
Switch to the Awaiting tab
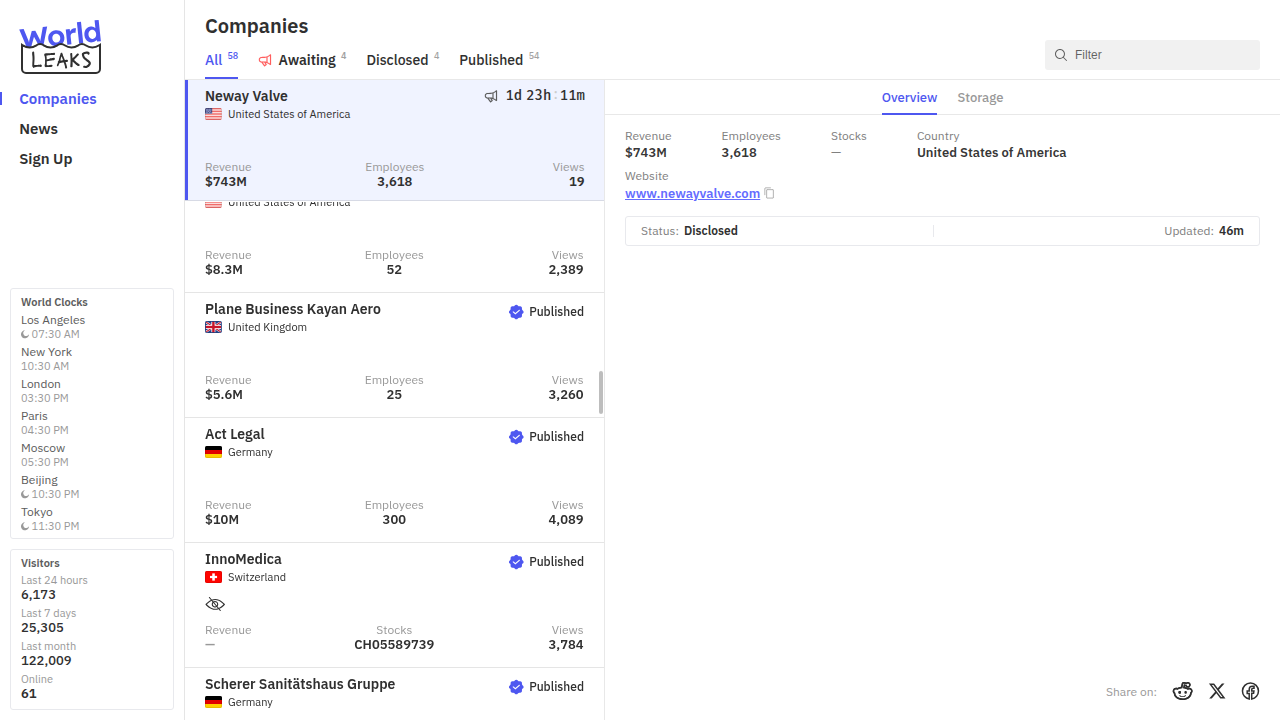tap(302, 60)
